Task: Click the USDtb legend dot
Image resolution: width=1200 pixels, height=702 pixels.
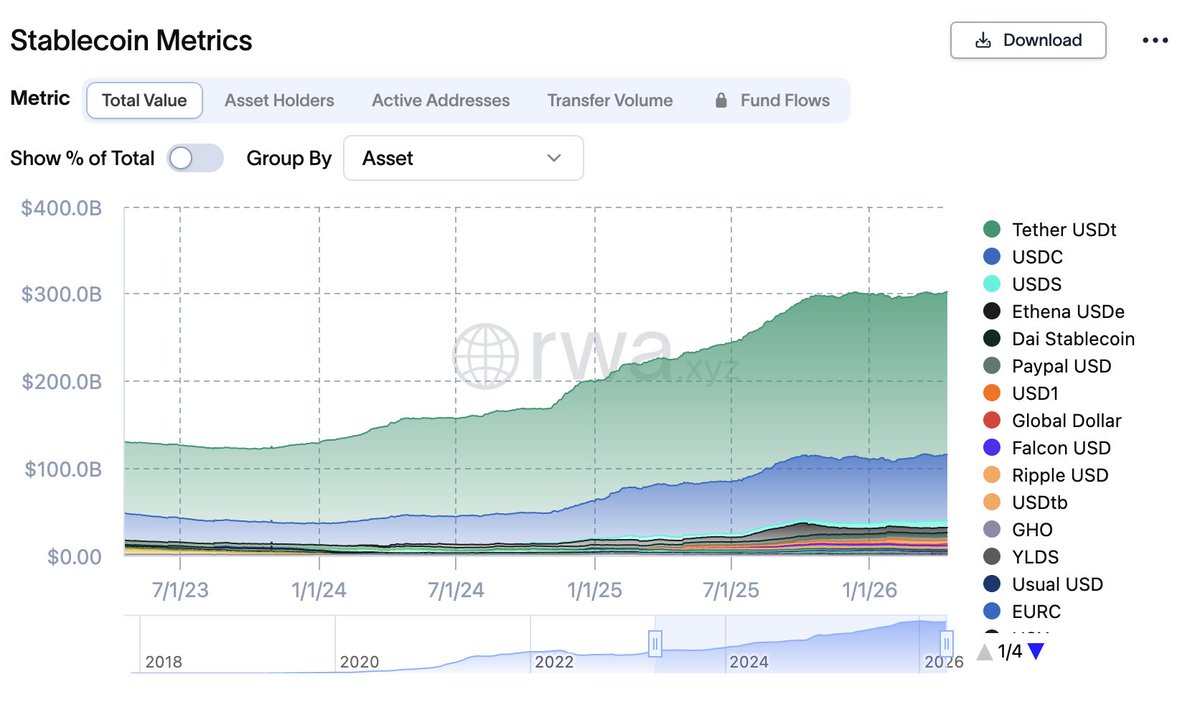Action: [x=992, y=502]
